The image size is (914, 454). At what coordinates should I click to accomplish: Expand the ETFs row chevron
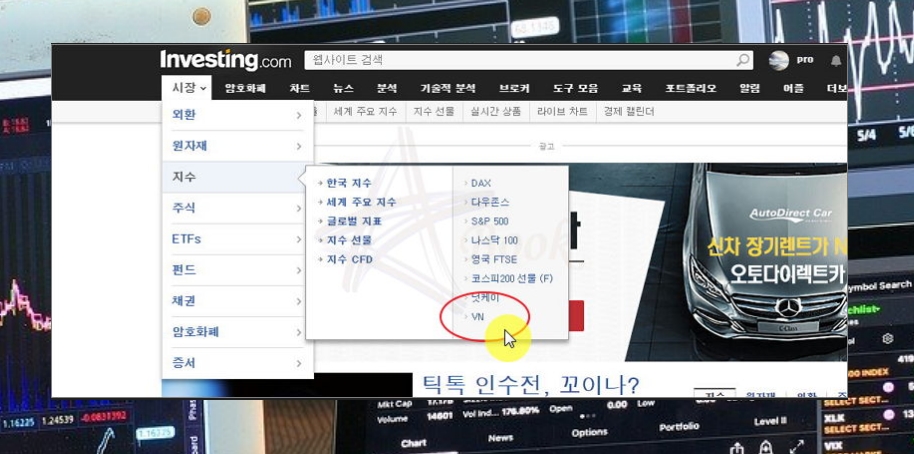click(298, 240)
